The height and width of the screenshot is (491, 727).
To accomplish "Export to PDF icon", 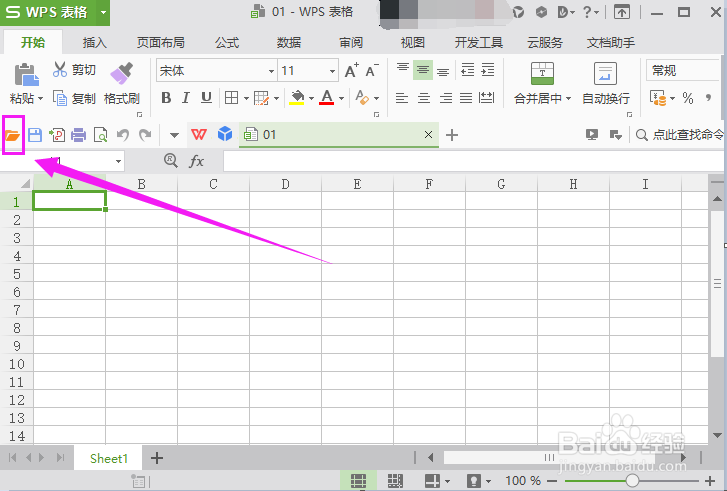I will coord(57,135).
